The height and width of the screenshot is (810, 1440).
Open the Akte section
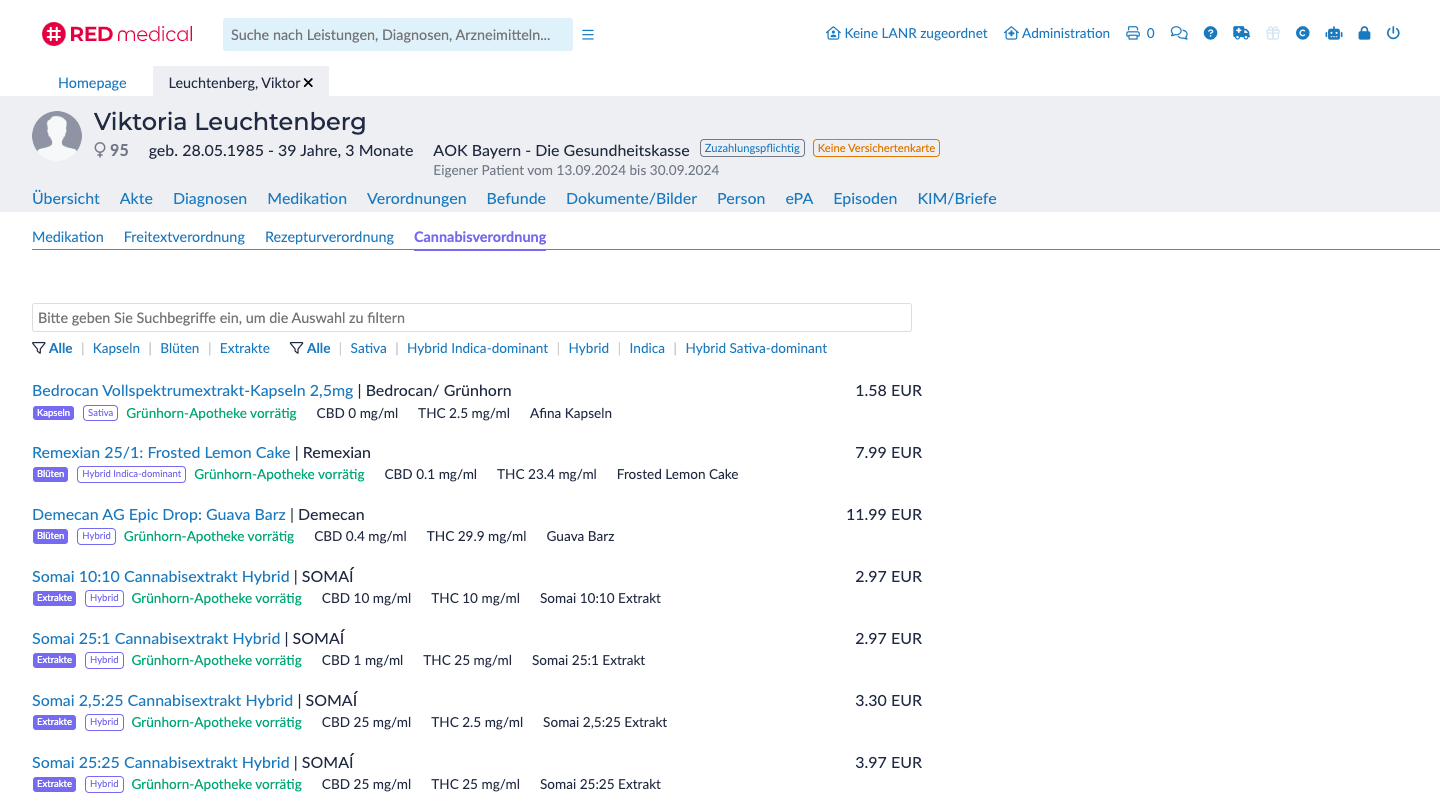coord(136,198)
